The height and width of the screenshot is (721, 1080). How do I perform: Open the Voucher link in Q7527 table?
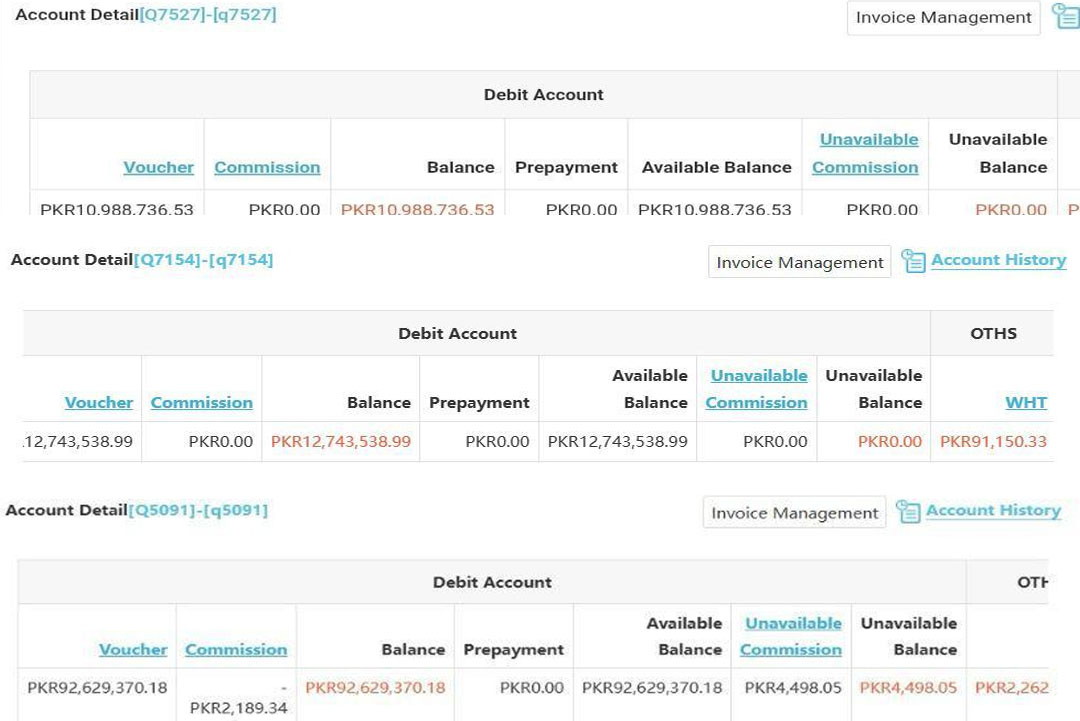[x=158, y=167]
